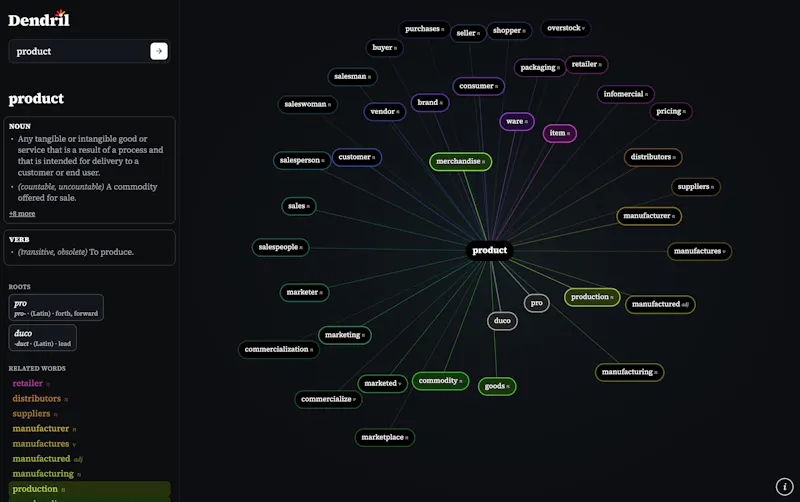Expand '+8 more' noun definitions
The image size is (800, 502).
coord(22,213)
